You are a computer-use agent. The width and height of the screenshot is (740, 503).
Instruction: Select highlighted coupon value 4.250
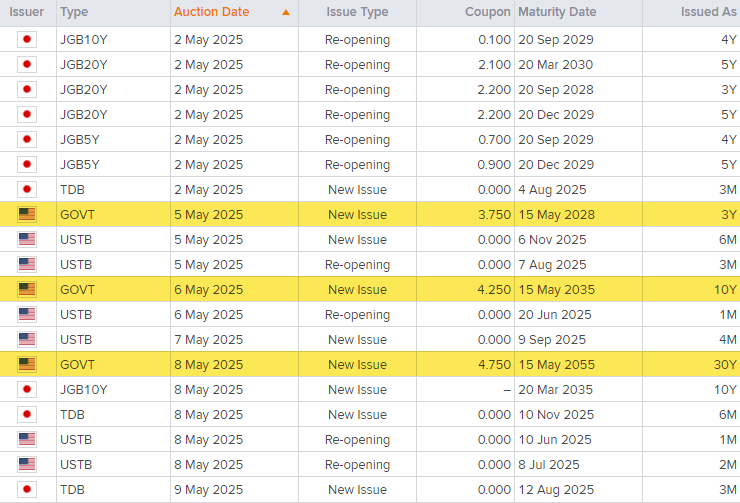point(494,290)
